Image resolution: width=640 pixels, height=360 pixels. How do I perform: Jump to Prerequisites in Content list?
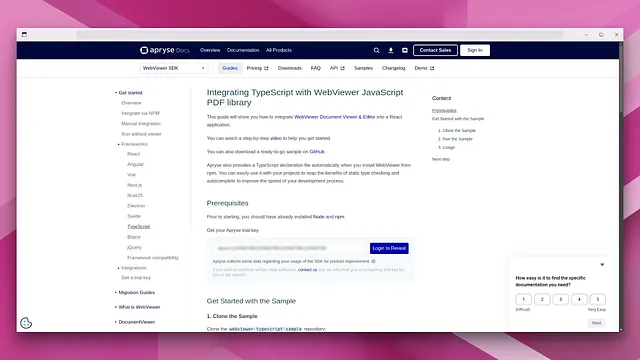[444, 111]
